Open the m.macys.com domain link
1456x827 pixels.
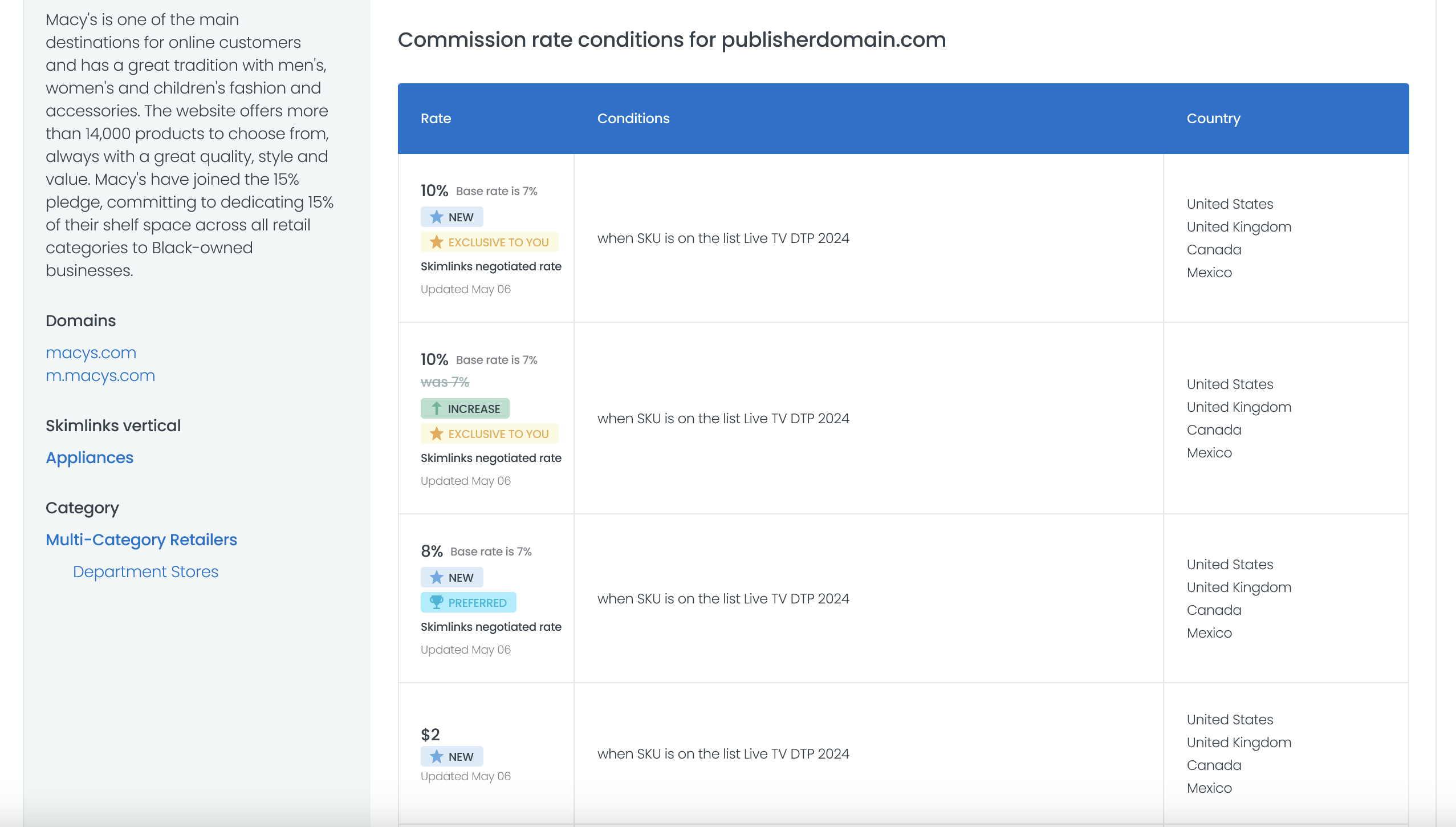[100, 376]
